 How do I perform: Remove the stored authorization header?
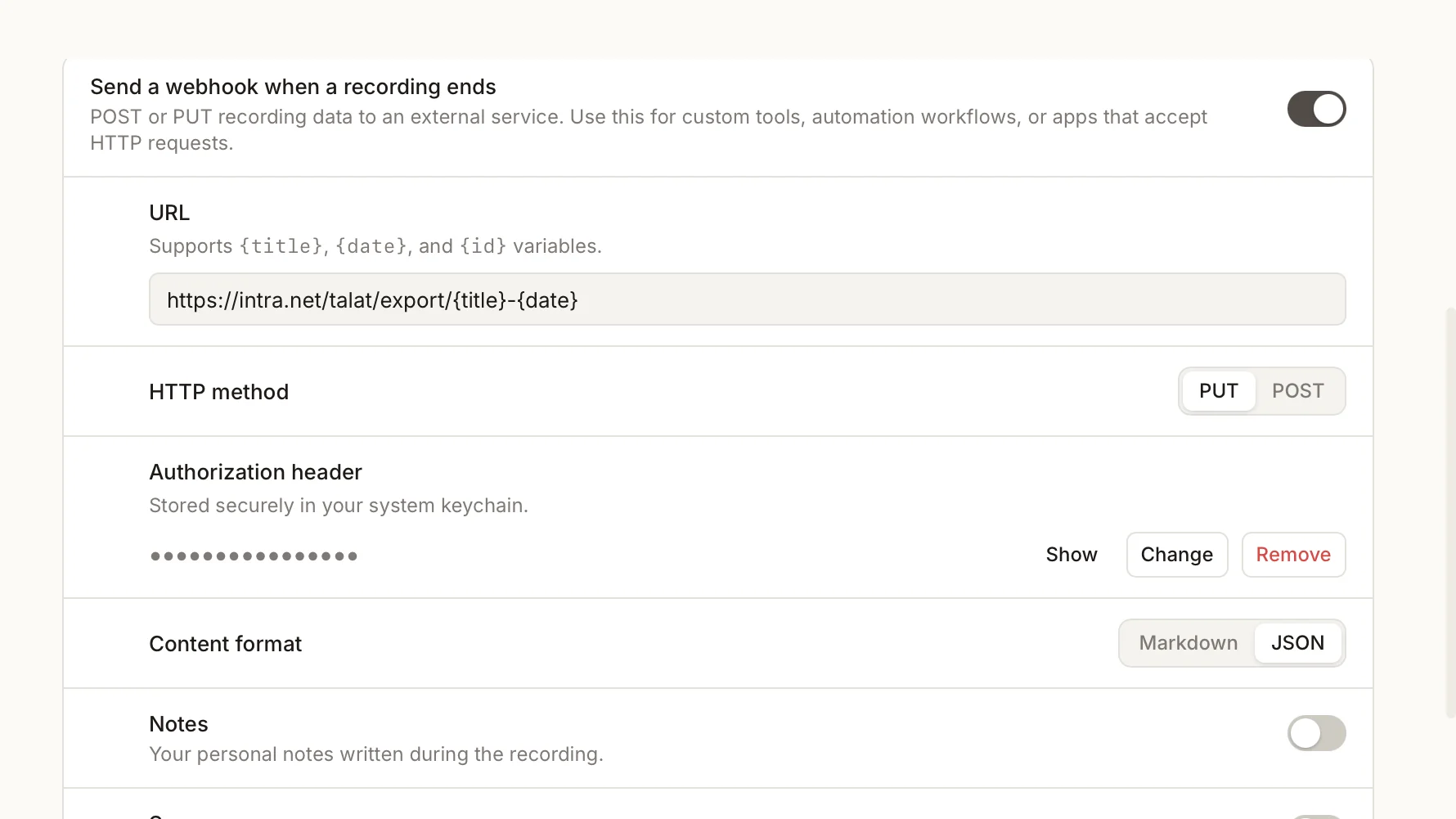[1293, 555]
